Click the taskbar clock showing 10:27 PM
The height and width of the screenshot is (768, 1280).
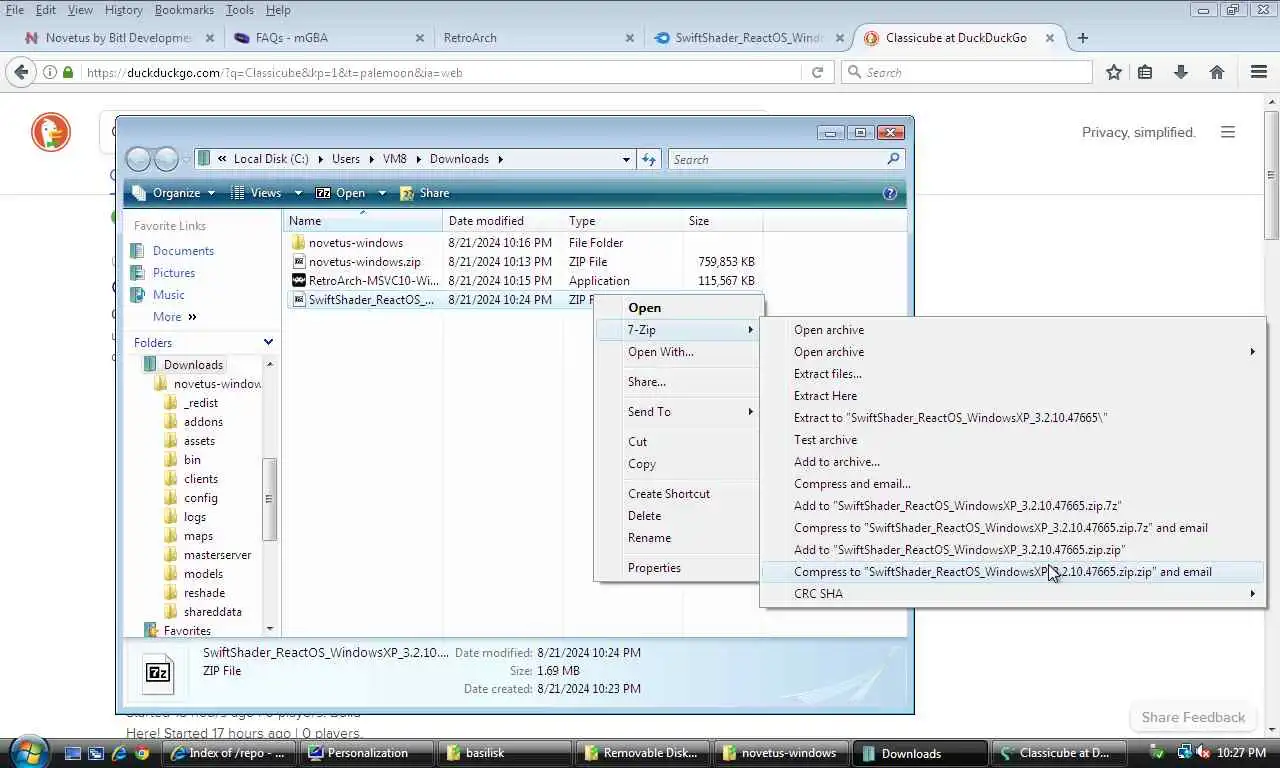pos(1241,753)
